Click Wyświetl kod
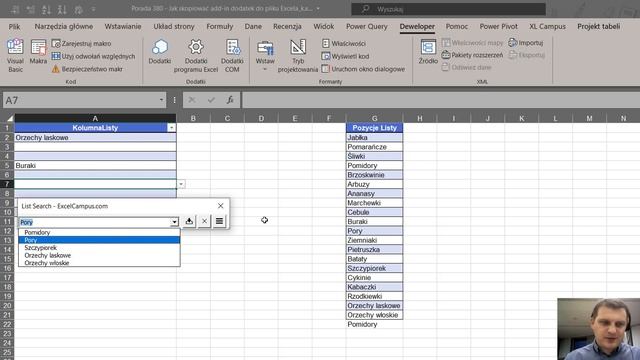This screenshot has width=640, height=360. [345, 56]
